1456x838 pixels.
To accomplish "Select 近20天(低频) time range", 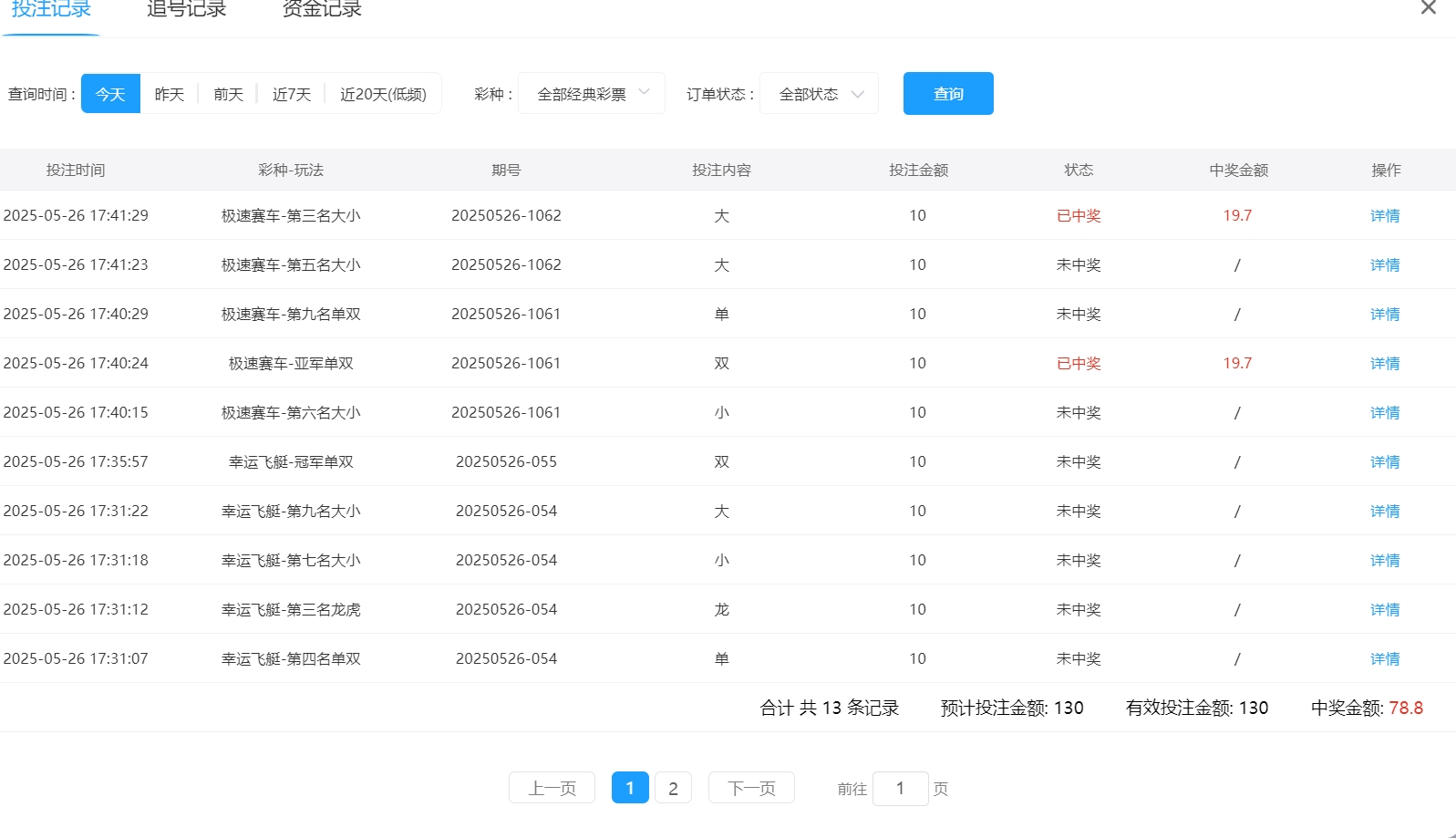I will click(x=383, y=94).
